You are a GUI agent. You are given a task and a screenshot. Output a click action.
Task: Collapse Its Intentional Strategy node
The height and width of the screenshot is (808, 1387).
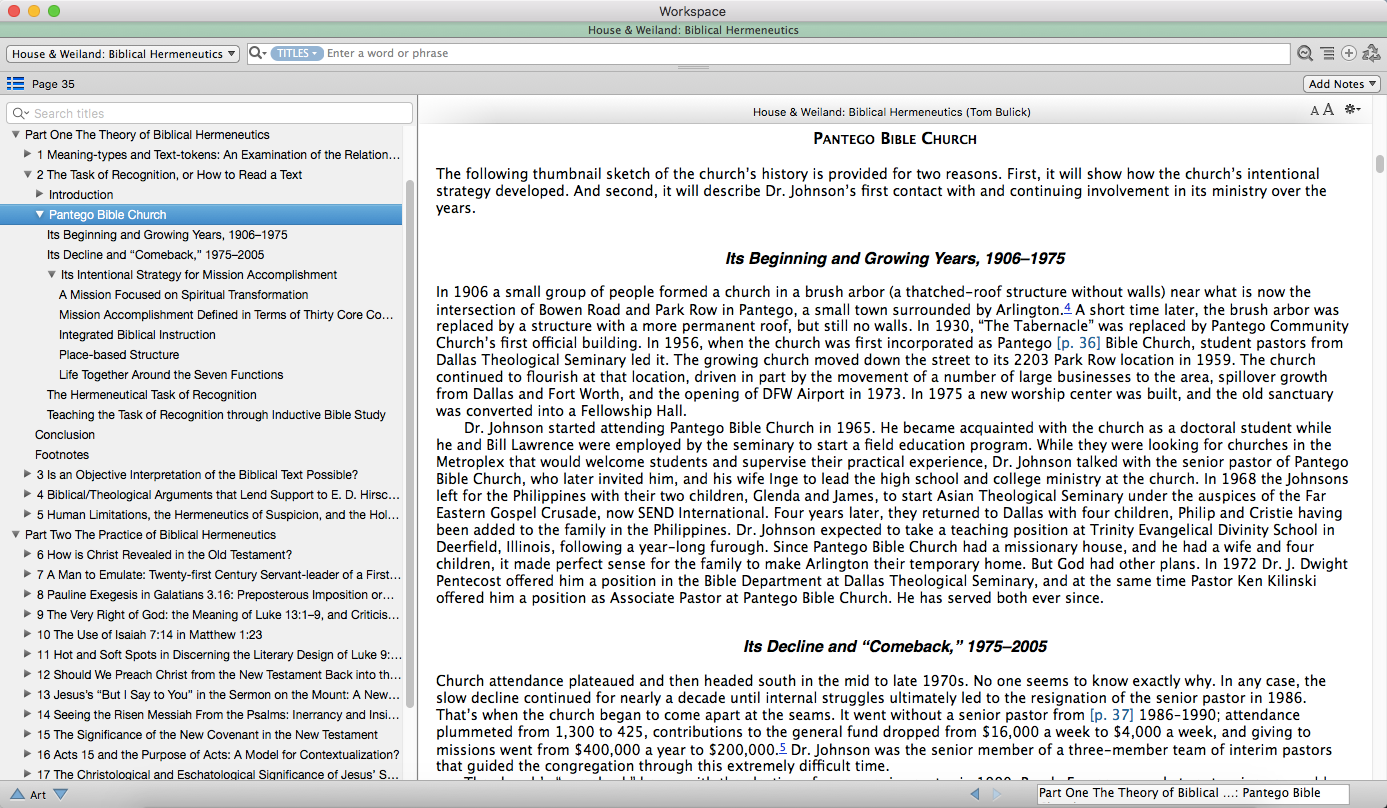(x=52, y=275)
